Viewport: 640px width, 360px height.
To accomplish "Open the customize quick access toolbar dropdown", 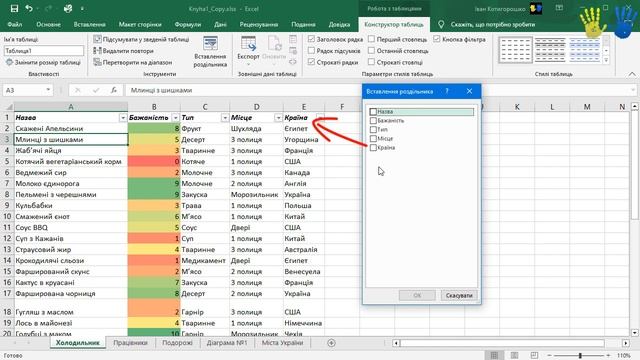I will (x=82, y=9).
